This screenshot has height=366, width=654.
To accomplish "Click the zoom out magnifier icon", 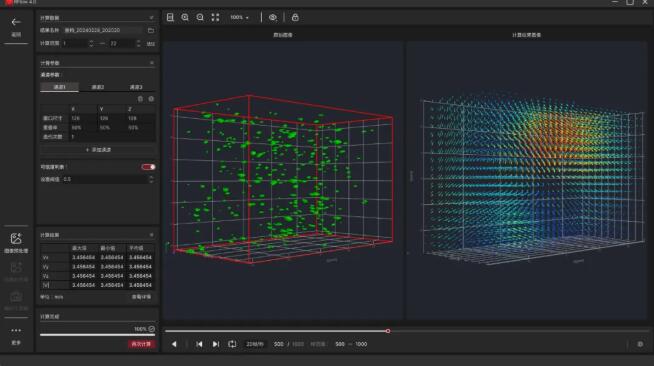I will click(200, 17).
